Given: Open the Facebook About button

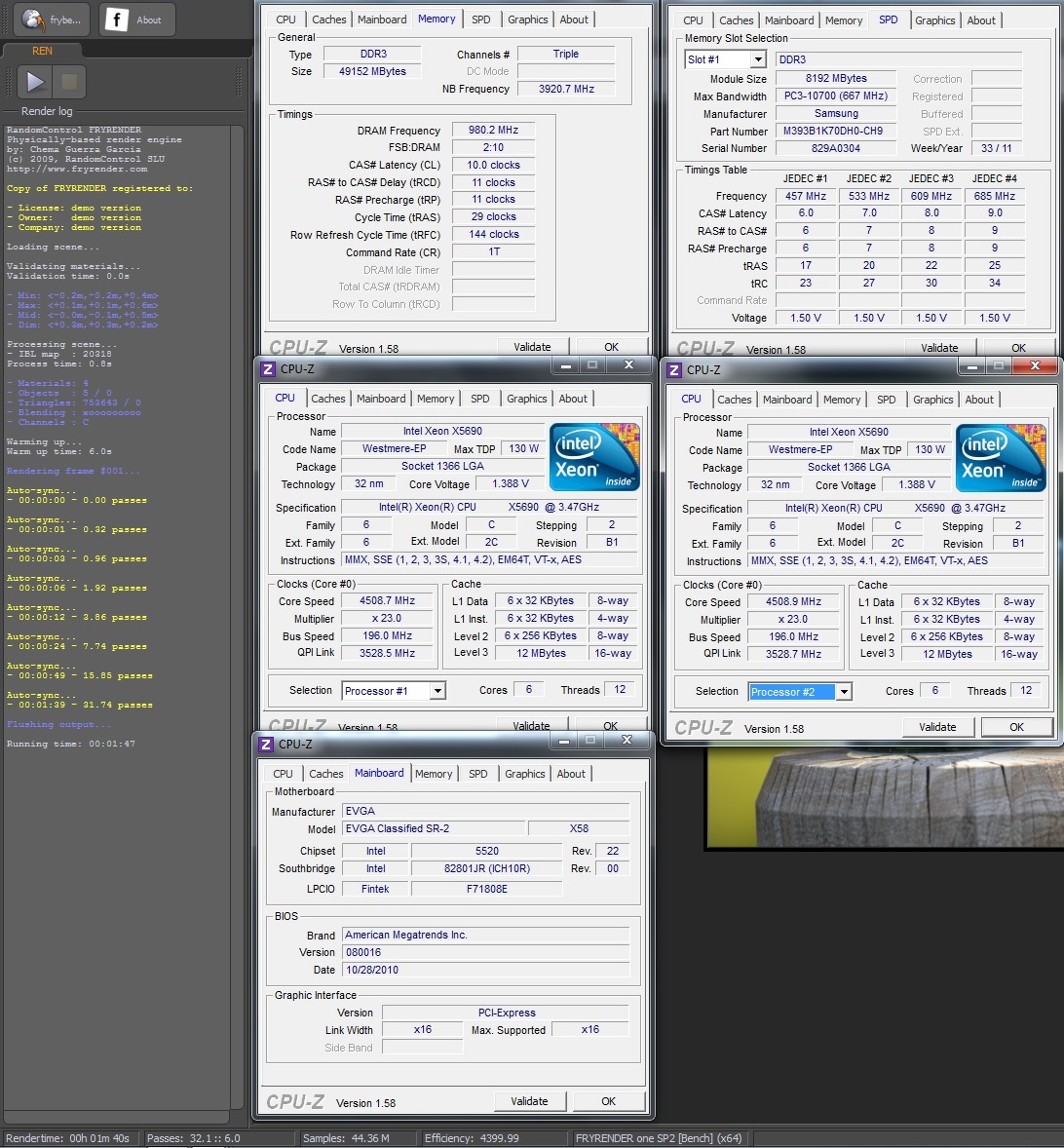Looking at the screenshot, I should pyautogui.click(x=136, y=19).
